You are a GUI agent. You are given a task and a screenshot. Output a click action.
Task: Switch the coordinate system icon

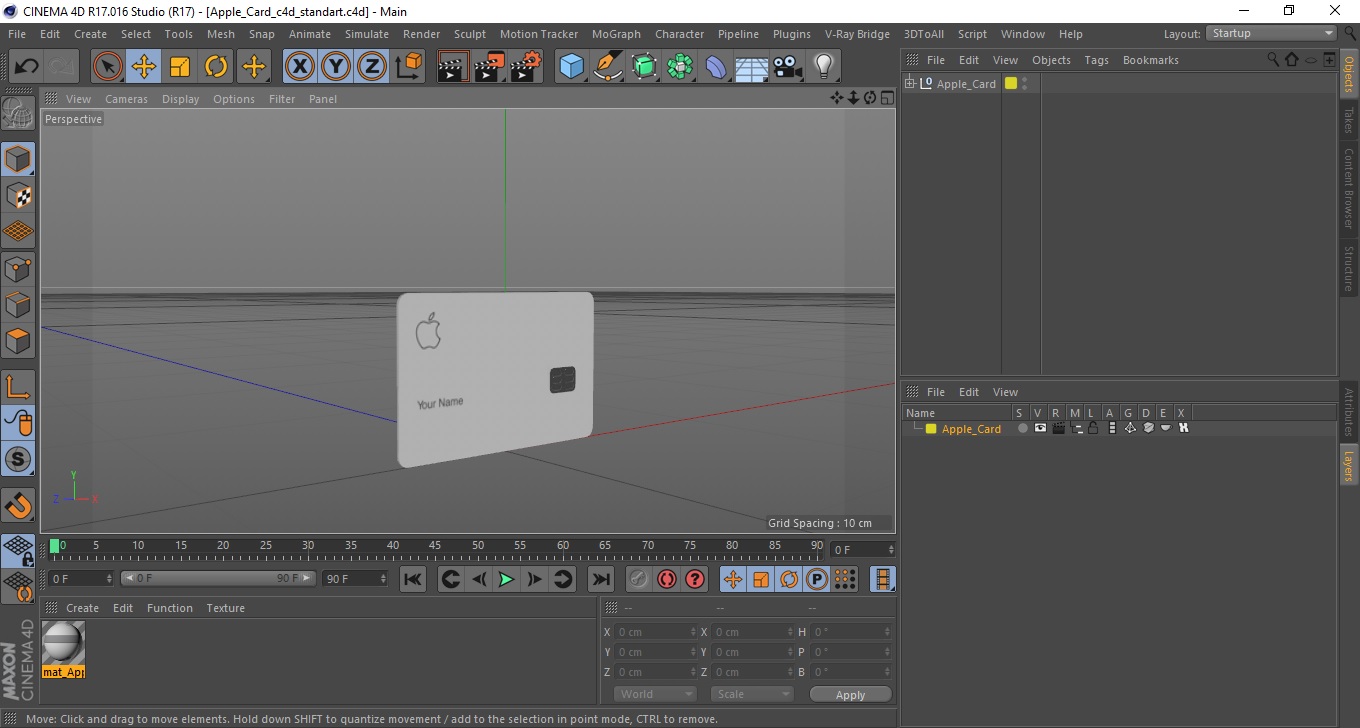(x=409, y=67)
